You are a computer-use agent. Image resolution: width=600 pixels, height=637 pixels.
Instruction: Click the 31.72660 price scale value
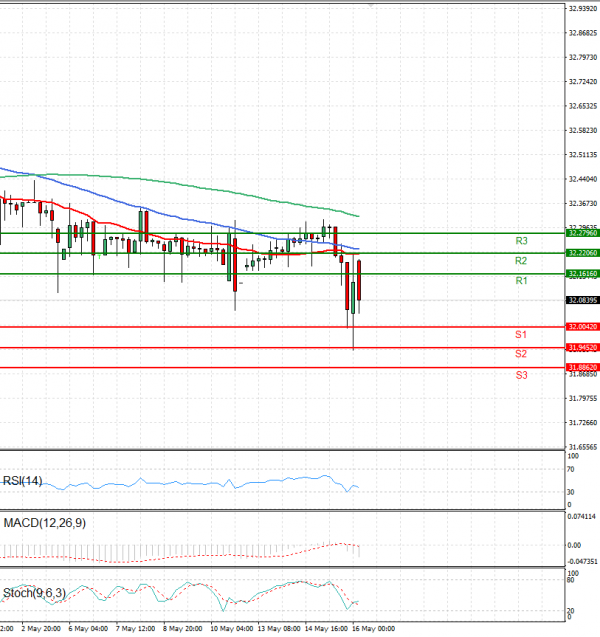pyautogui.click(x=583, y=423)
